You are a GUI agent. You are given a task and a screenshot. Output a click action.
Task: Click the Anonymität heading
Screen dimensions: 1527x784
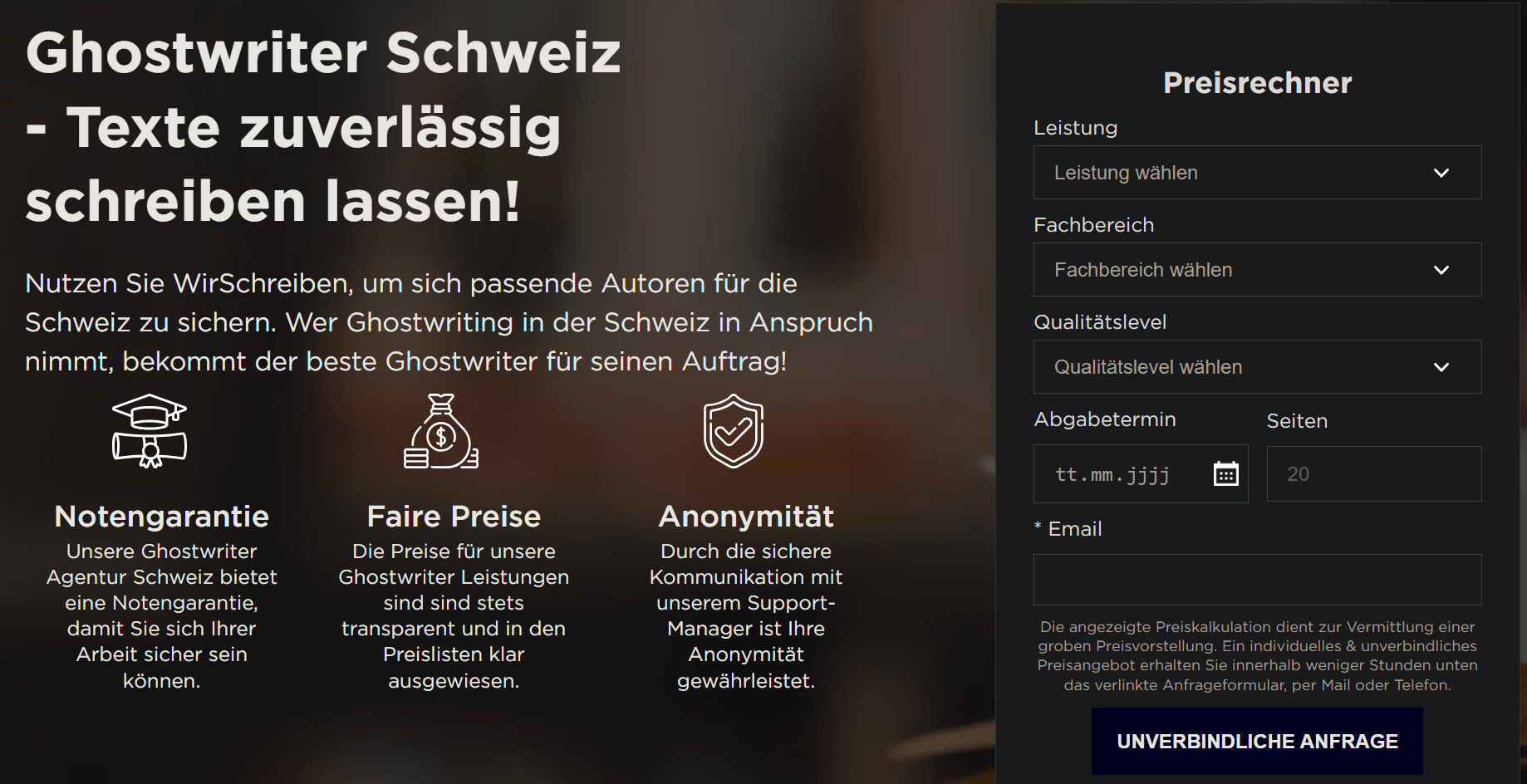point(746,517)
